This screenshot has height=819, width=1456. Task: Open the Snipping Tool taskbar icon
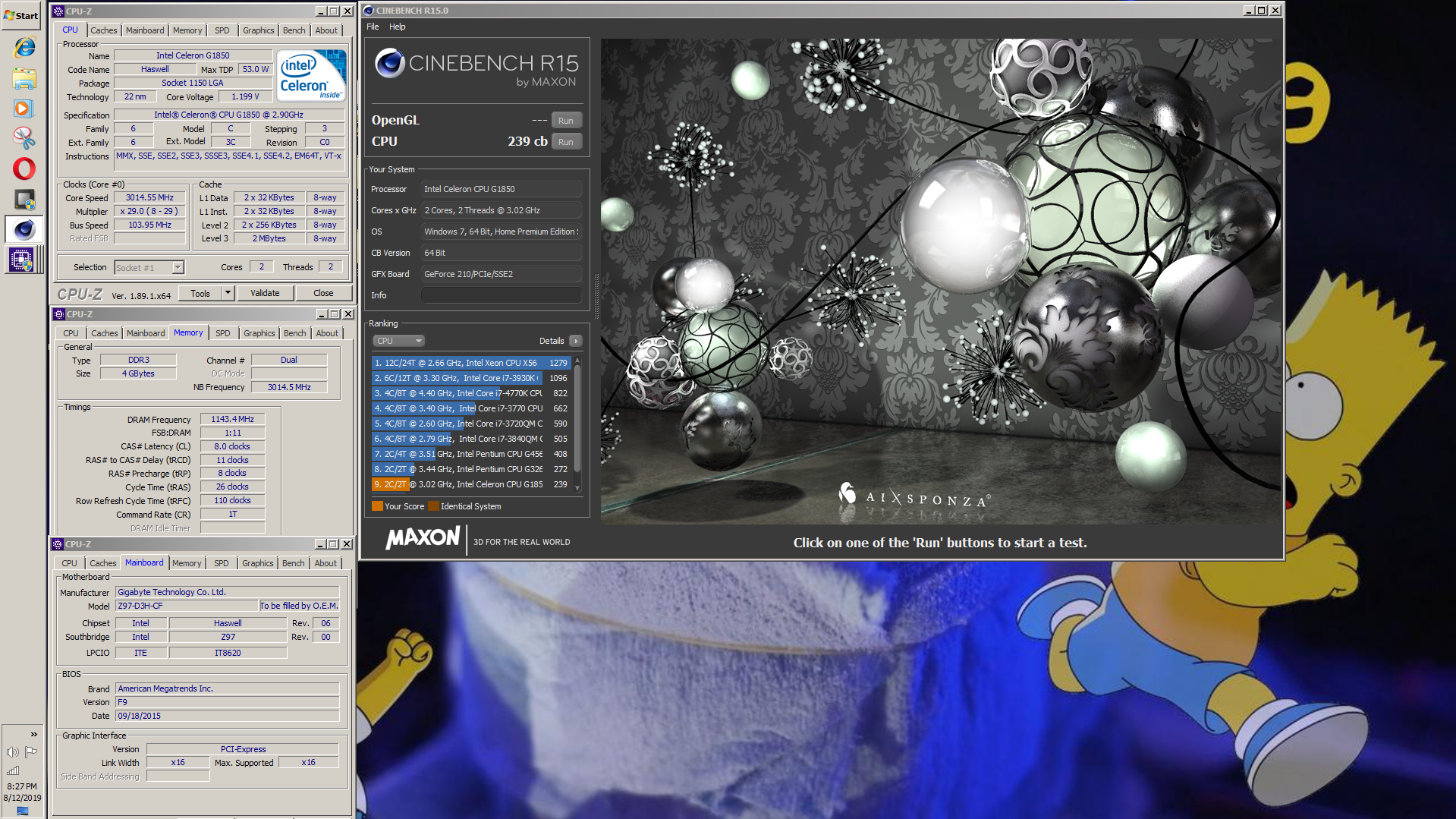click(24, 138)
